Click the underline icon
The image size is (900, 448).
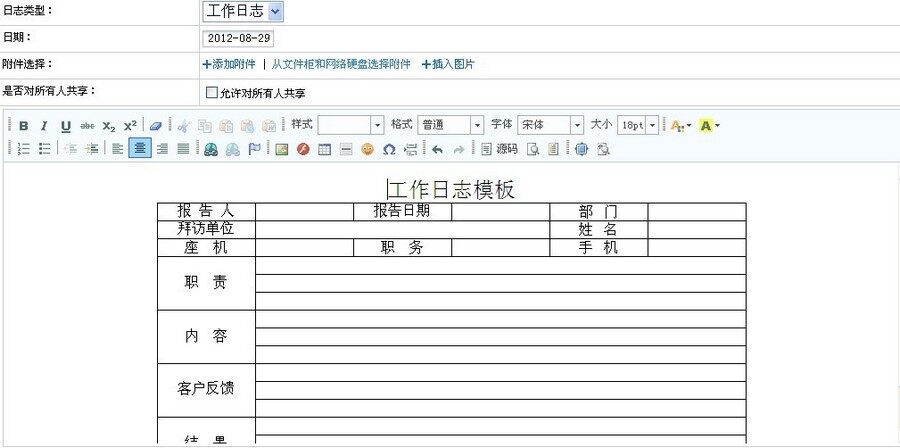tap(66, 126)
